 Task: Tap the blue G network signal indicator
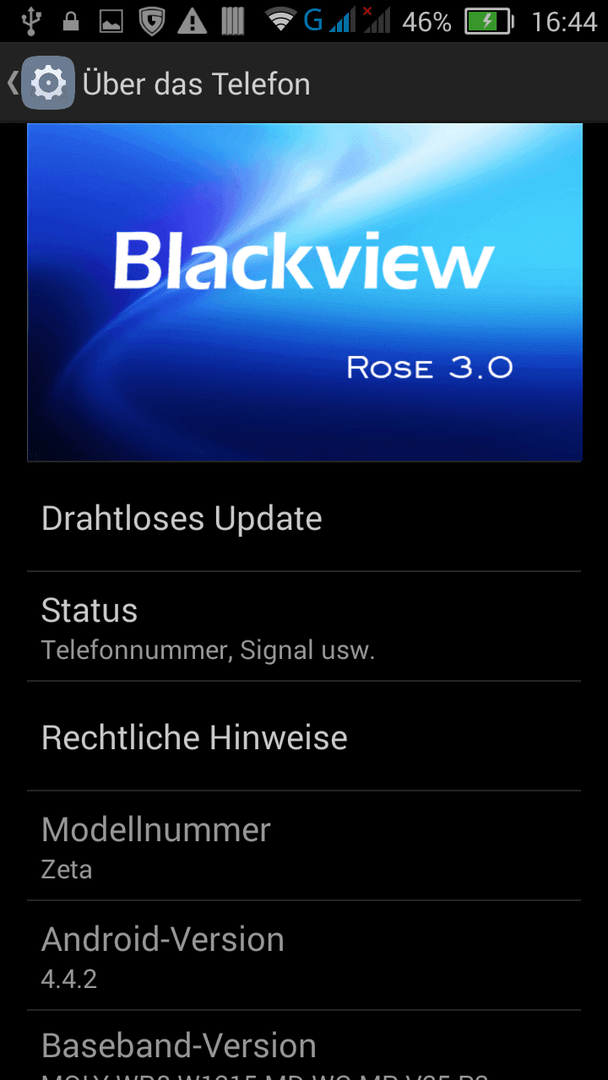[329, 21]
